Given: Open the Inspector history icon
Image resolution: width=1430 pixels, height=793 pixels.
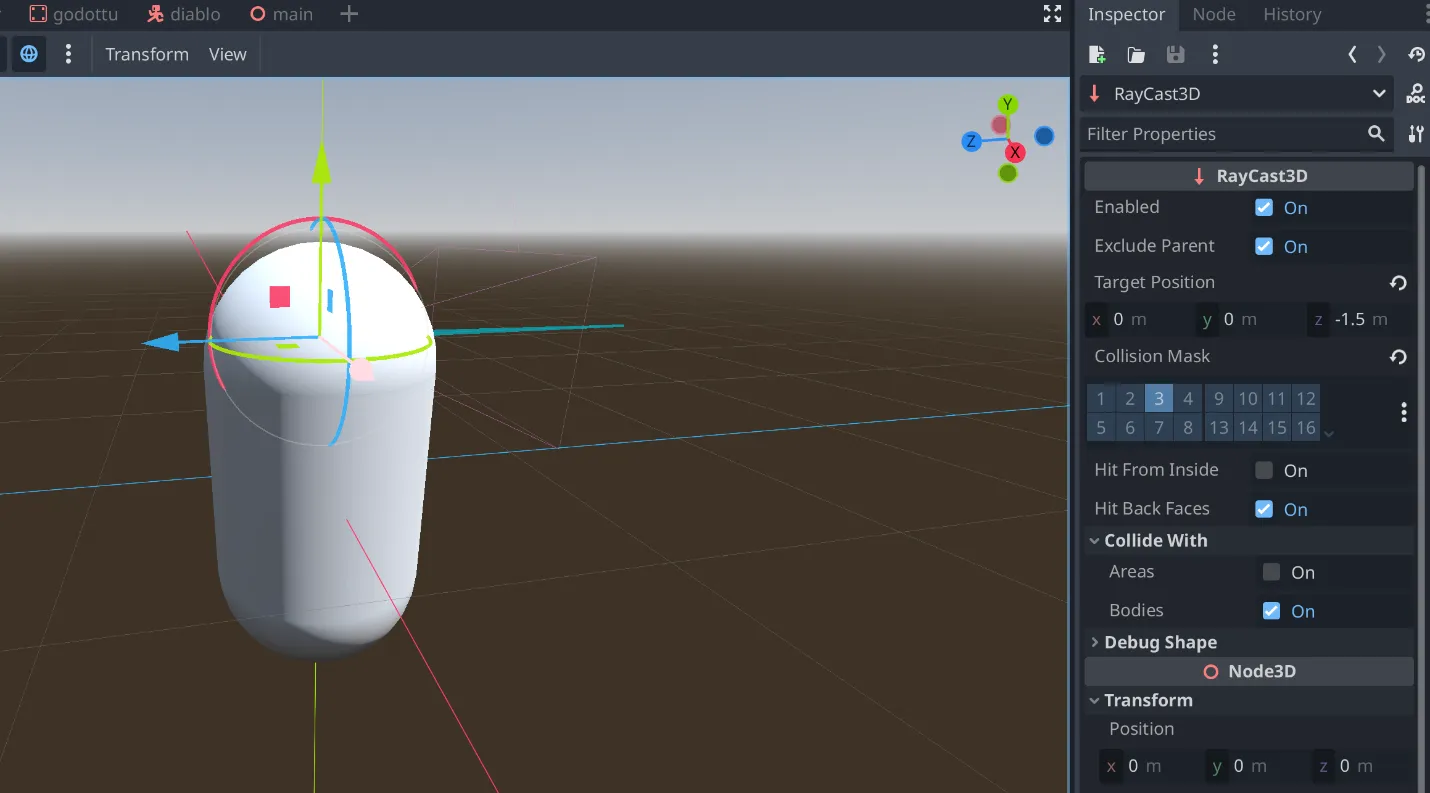Looking at the screenshot, I should [x=1416, y=55].
